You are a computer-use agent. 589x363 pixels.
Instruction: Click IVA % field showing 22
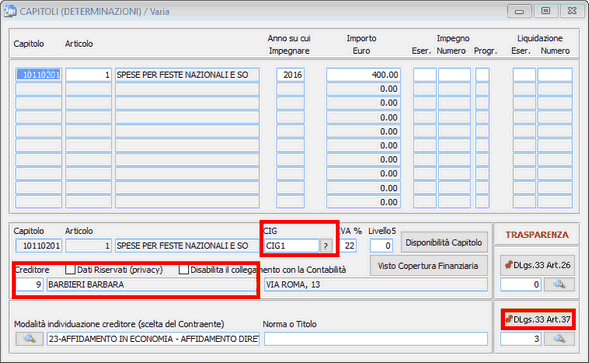(348, 246)
